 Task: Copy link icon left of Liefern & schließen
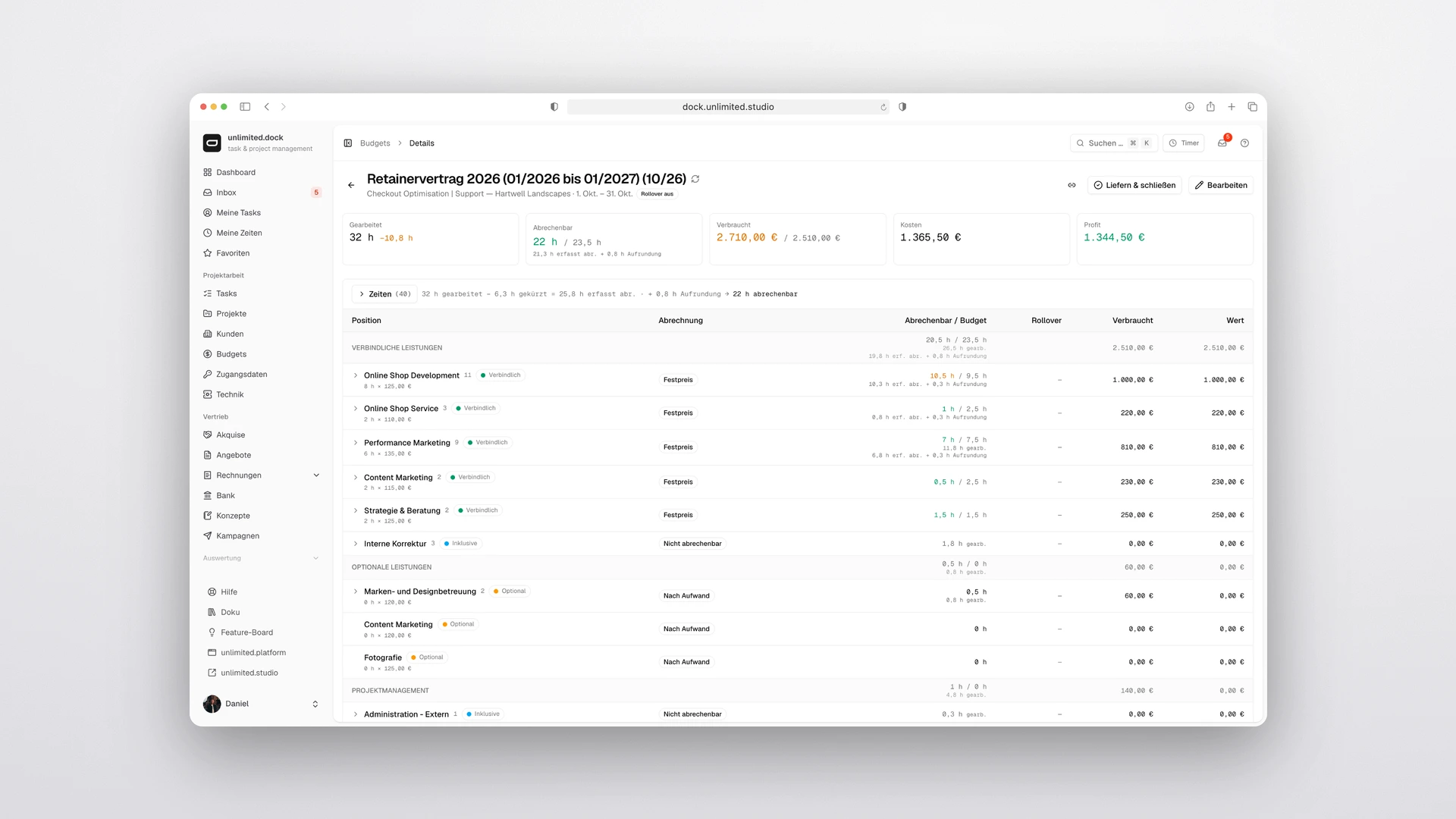(x=1072, y=185)
